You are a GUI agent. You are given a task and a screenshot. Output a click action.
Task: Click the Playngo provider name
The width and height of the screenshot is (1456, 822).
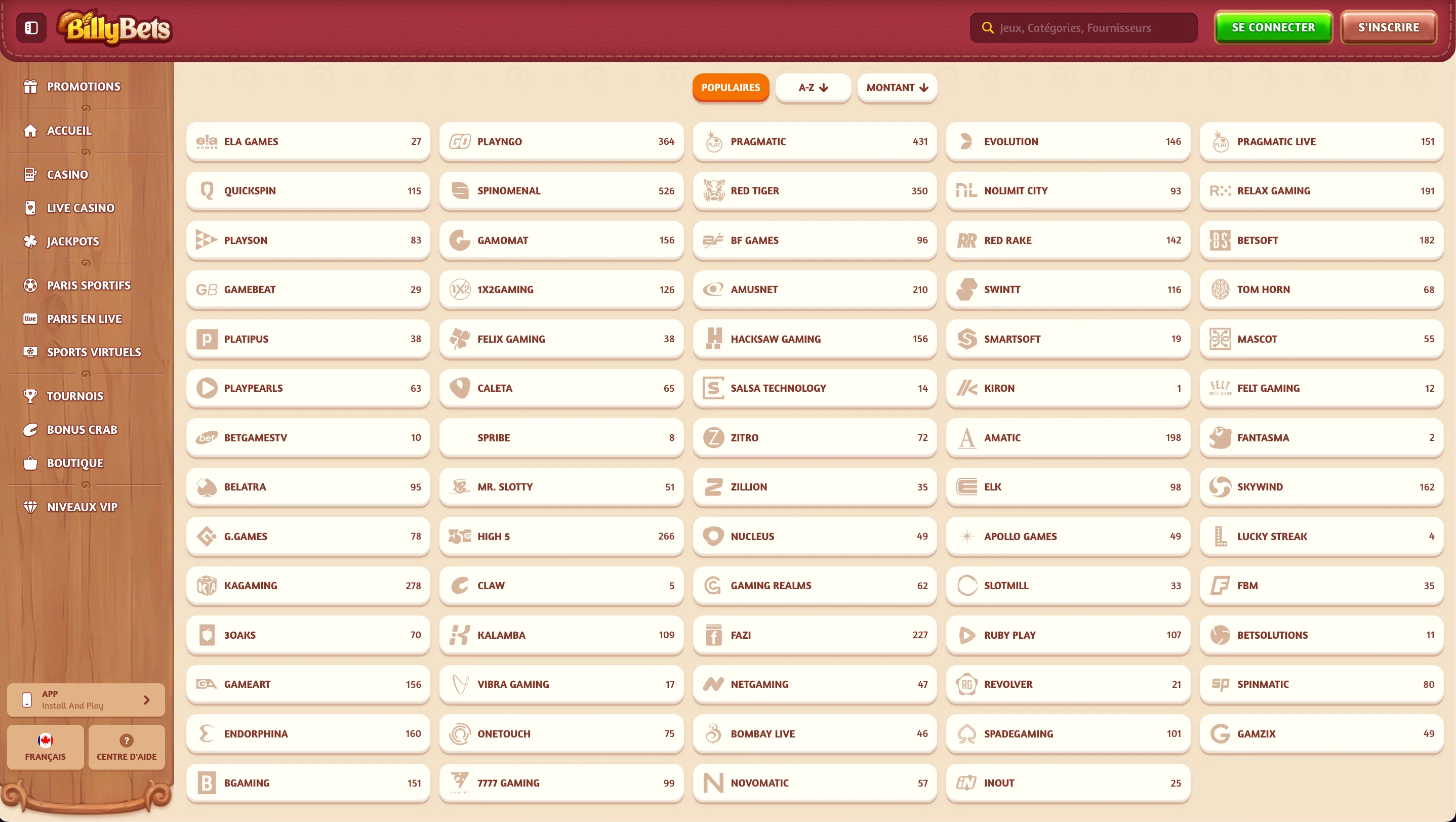point(500,141)
